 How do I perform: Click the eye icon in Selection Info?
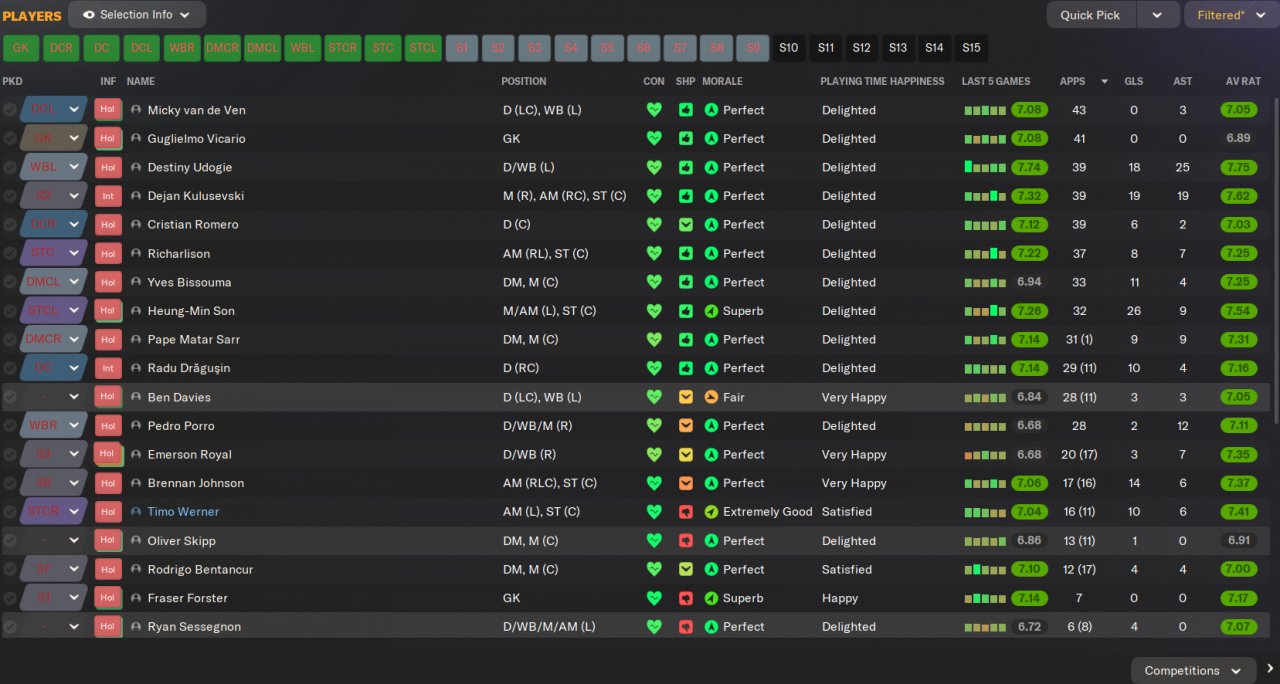click(88, 15)
